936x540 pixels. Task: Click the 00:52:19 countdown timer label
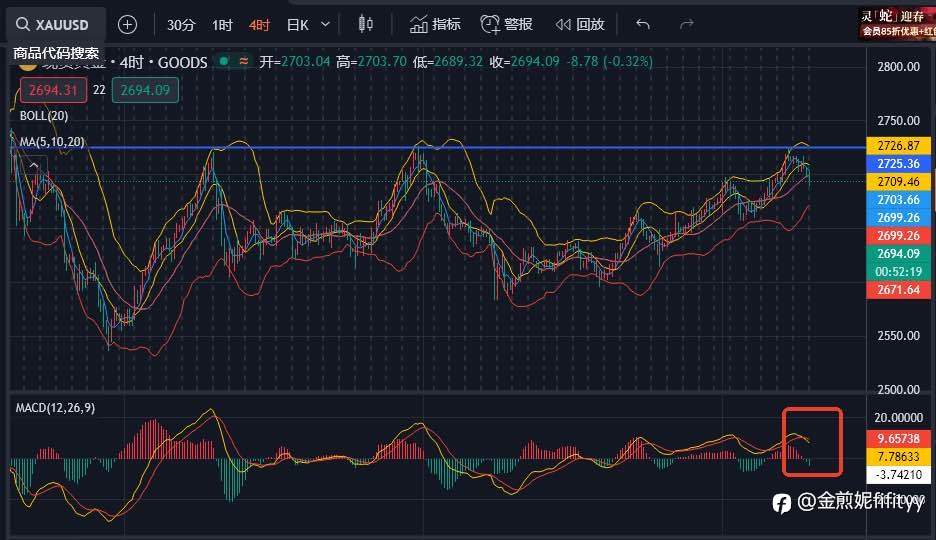point(898,271)
